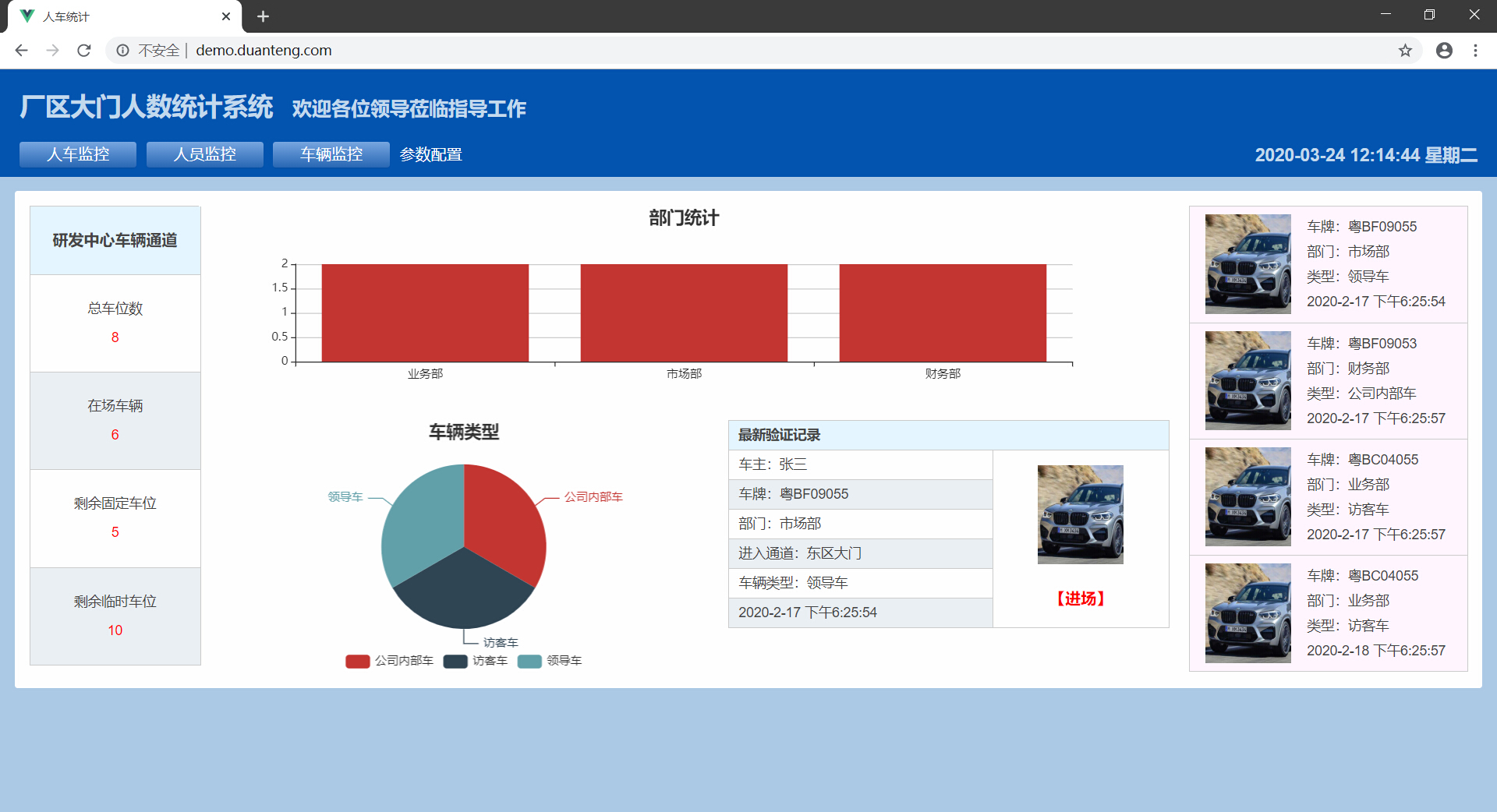The height and width of the screenshot is (812, 1497).
Task: Select the 粤BF09053 vehicle record thumbnail
Action: click(1247, 380)
